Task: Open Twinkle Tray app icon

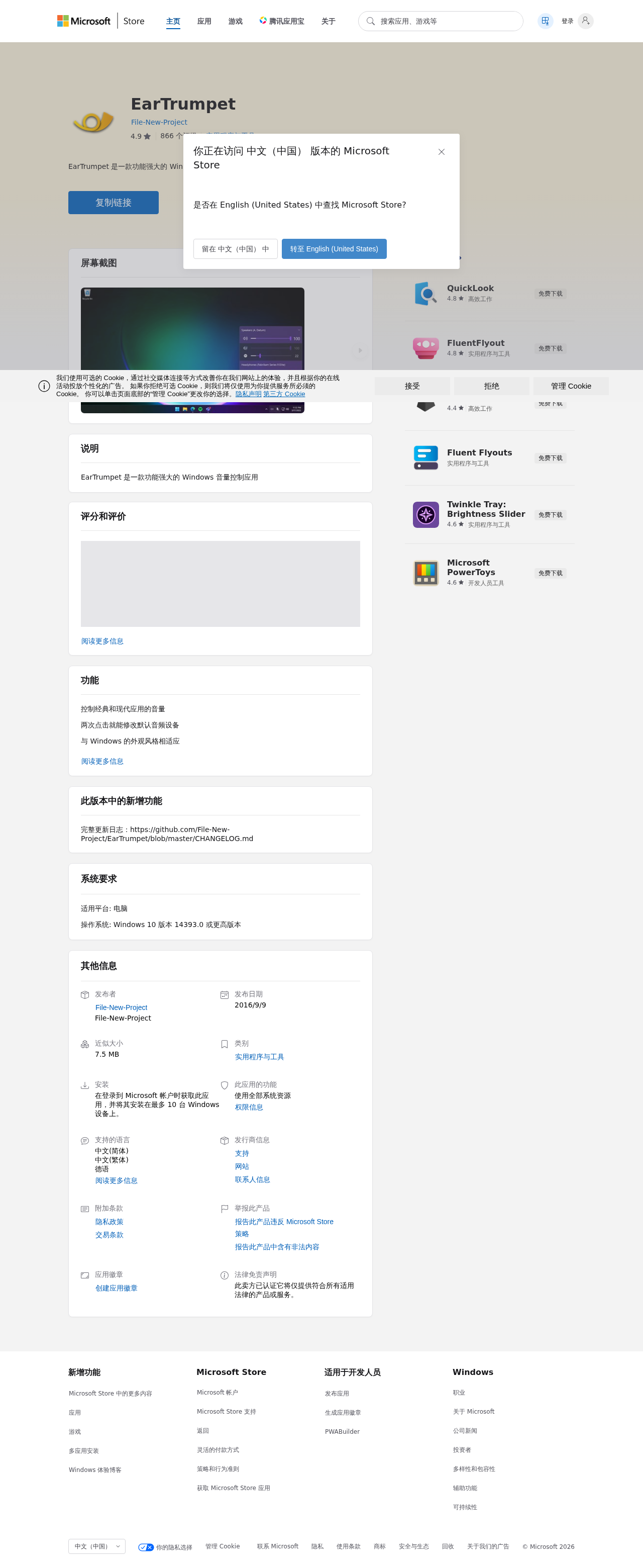Action: click(426, 515)
